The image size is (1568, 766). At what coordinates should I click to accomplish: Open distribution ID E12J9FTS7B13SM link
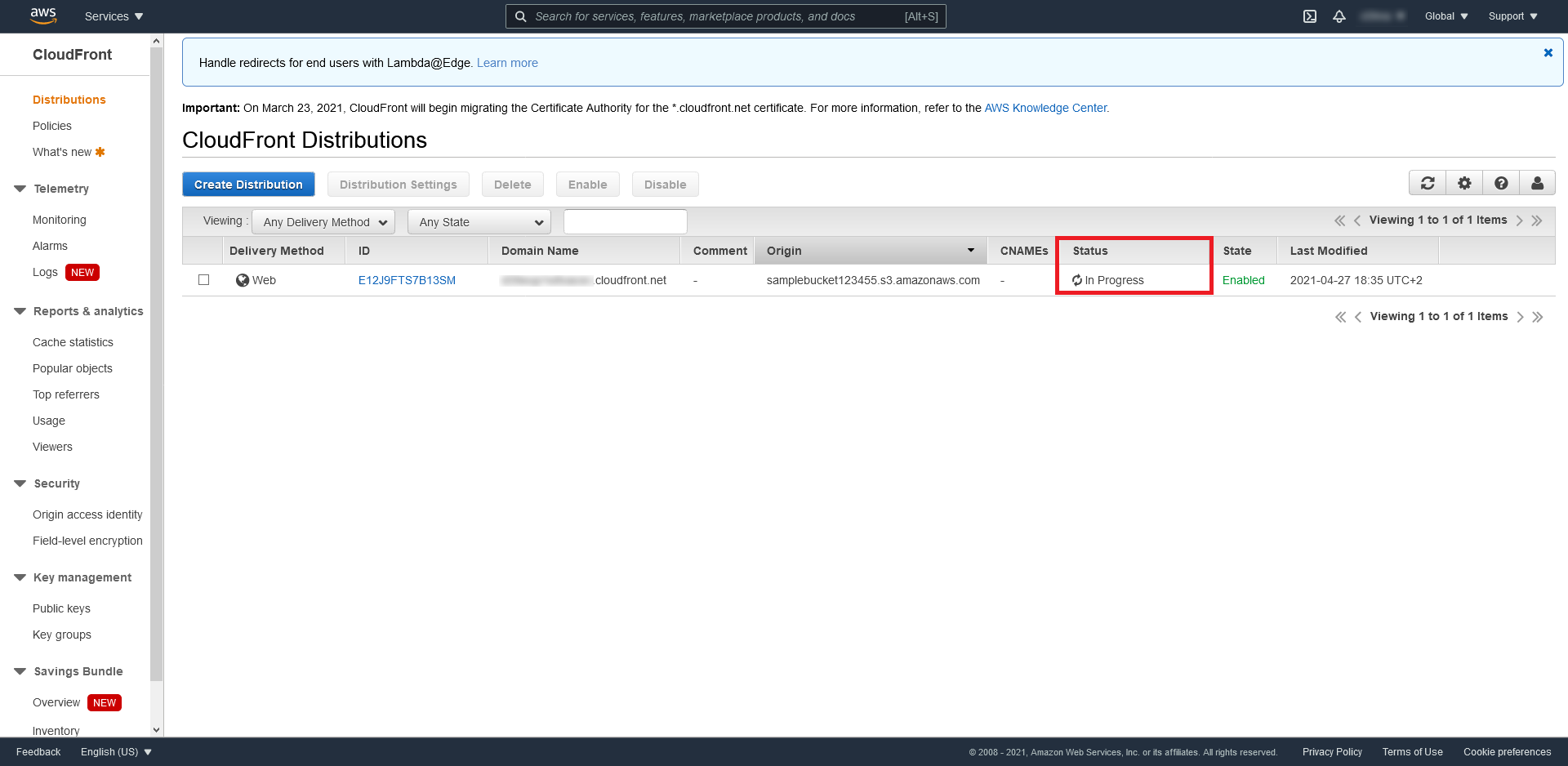point(407,280)
